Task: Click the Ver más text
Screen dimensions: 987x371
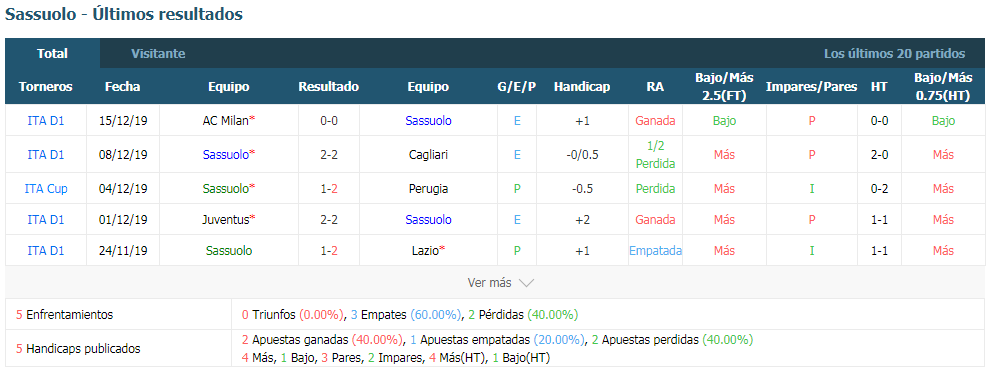Action: coord(489,283)
